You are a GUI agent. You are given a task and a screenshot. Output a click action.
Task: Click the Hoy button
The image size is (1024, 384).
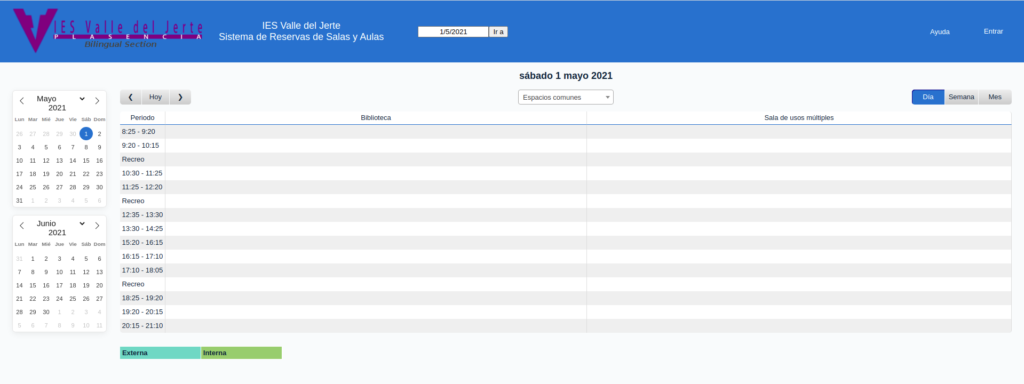tap(155, 97)
